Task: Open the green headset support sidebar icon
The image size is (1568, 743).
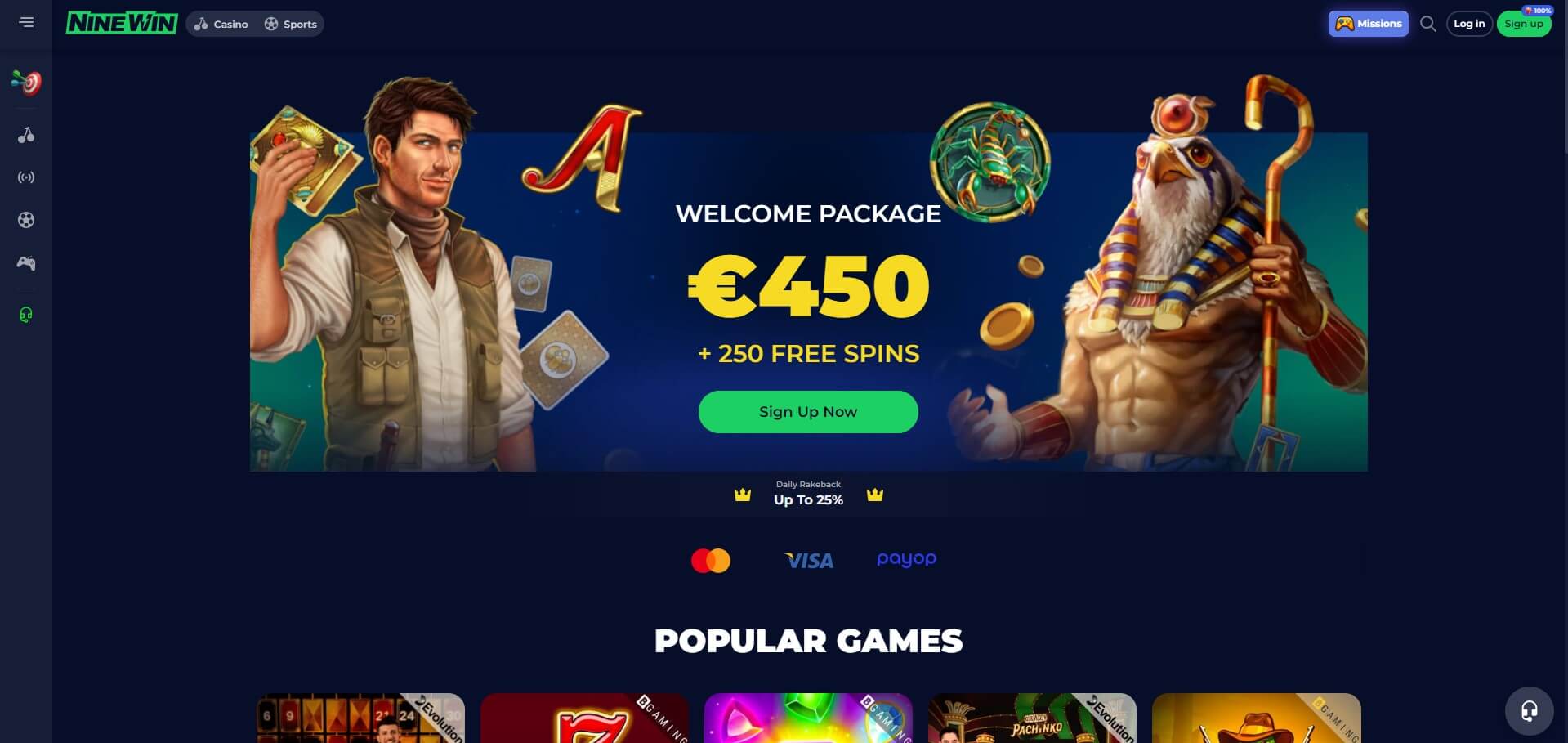Action: coord(26,315)
